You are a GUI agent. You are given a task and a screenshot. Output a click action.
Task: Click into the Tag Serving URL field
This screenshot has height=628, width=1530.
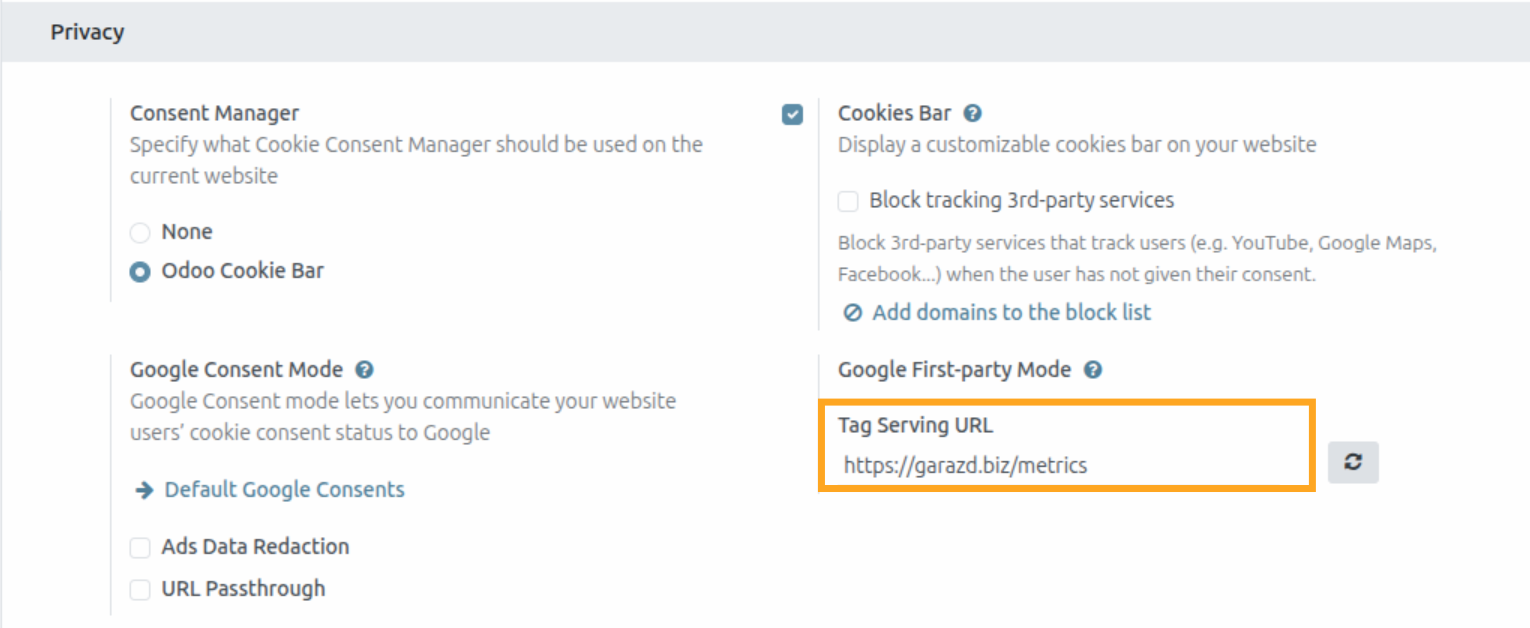click(x=1065, y=465)
